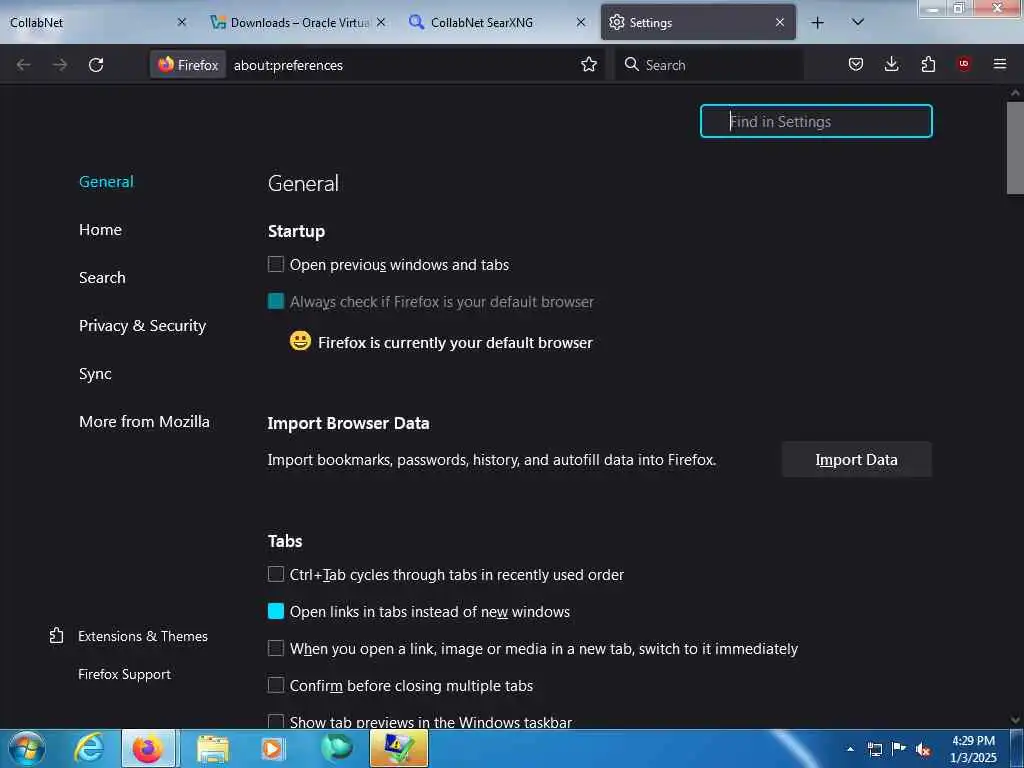The height and width of the screenshot is (768, 1024).
Task: Reload the current page
Action: pyautogui.click(x=96, y=65)
